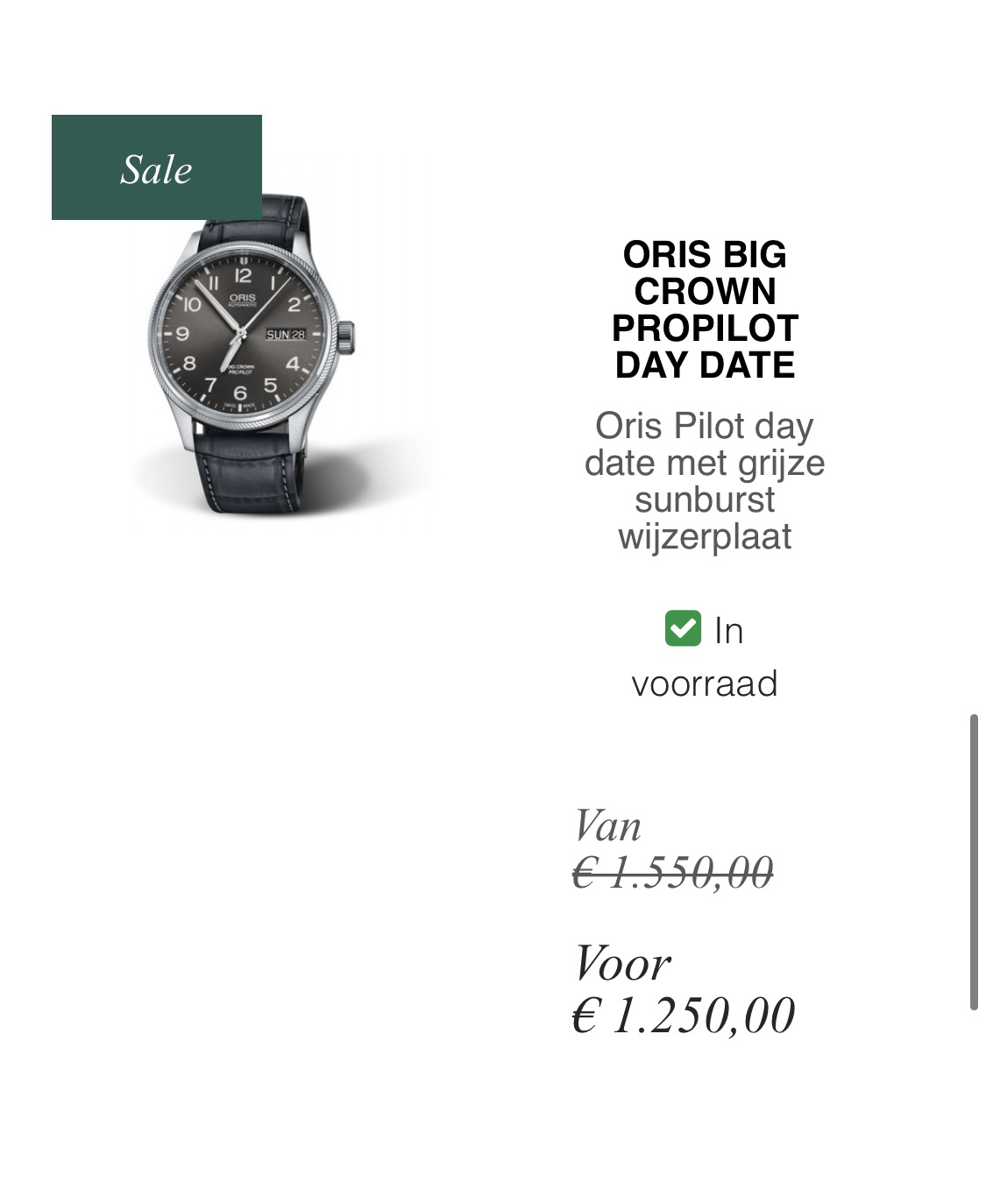The image size is (986, 1204).
Task: Click the "voorraad" stock status word
Action: click(705, 683)
